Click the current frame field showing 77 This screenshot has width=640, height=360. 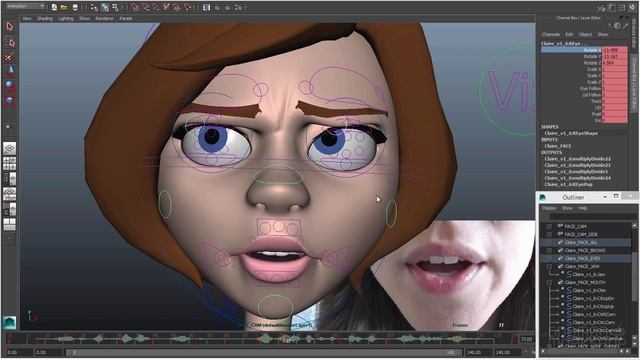[x=526, y=339]
